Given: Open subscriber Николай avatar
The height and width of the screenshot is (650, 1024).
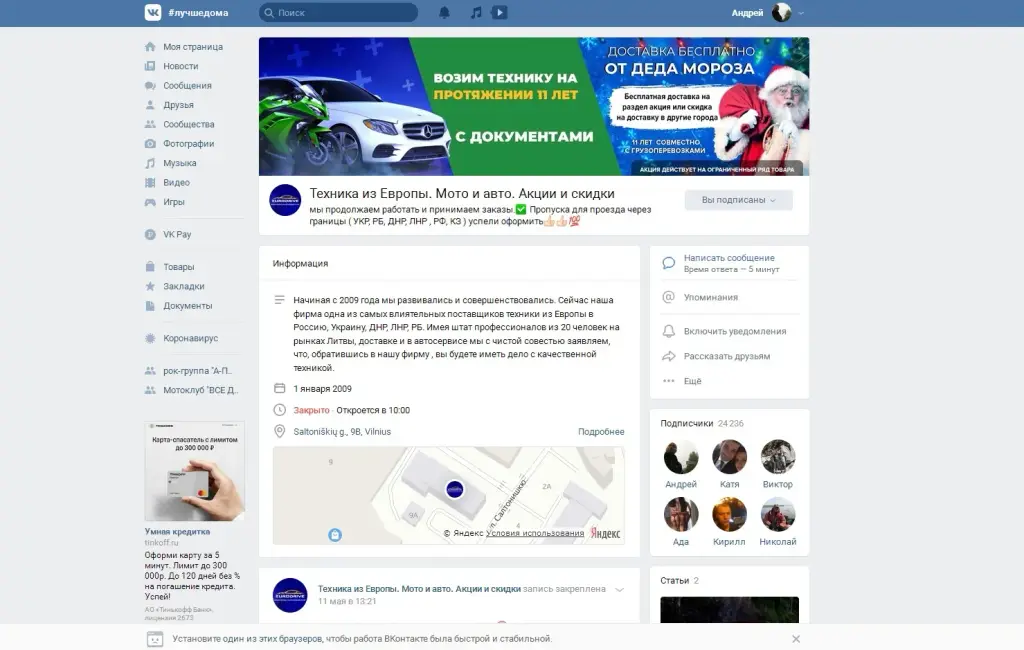Looking at the screenshot, I should (x=778, y=514).
